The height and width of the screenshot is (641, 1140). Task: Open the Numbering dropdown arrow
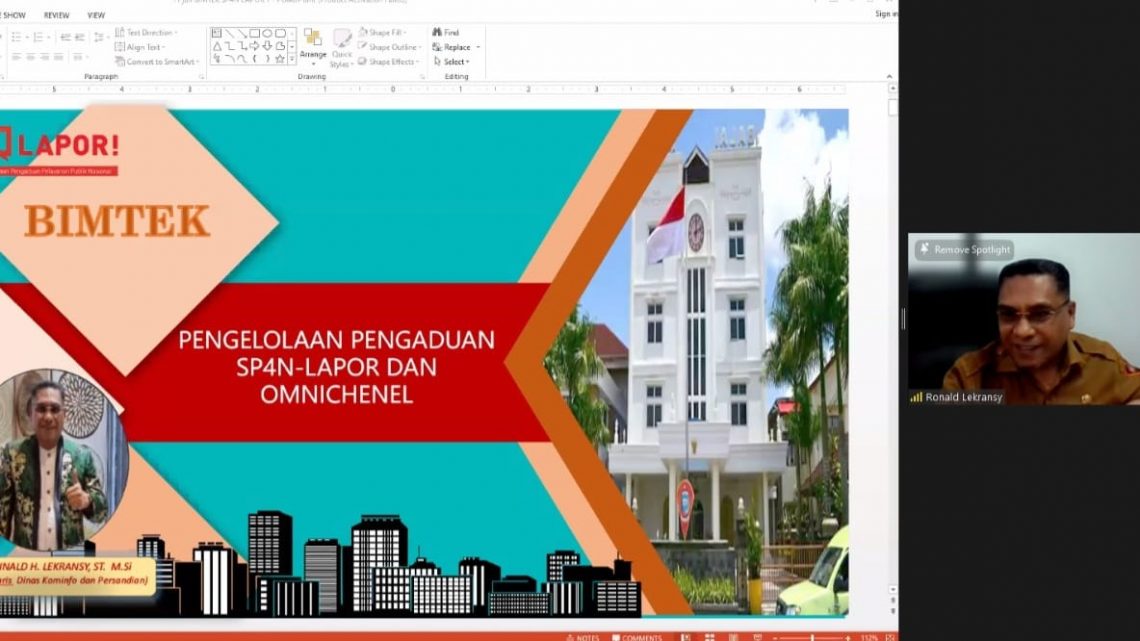49,37
